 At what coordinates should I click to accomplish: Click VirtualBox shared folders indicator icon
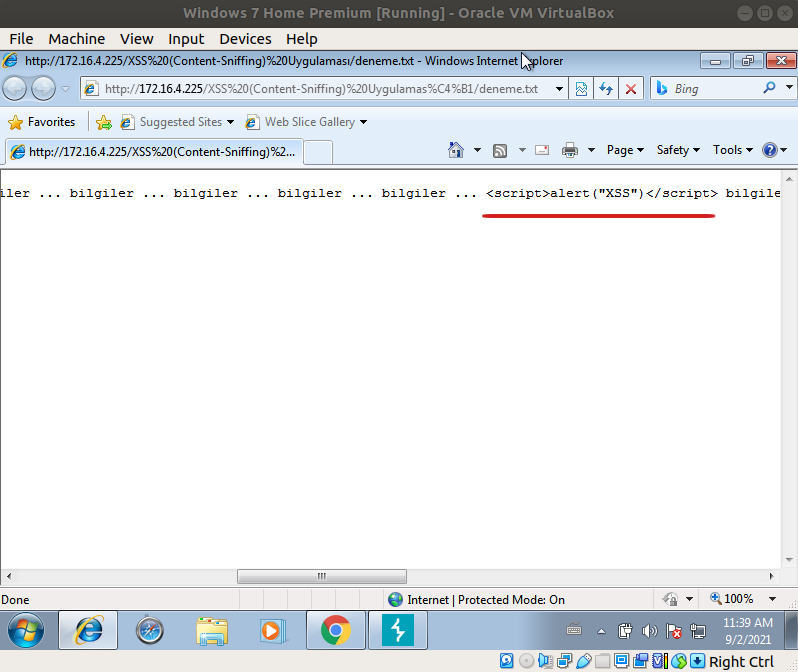603,661
